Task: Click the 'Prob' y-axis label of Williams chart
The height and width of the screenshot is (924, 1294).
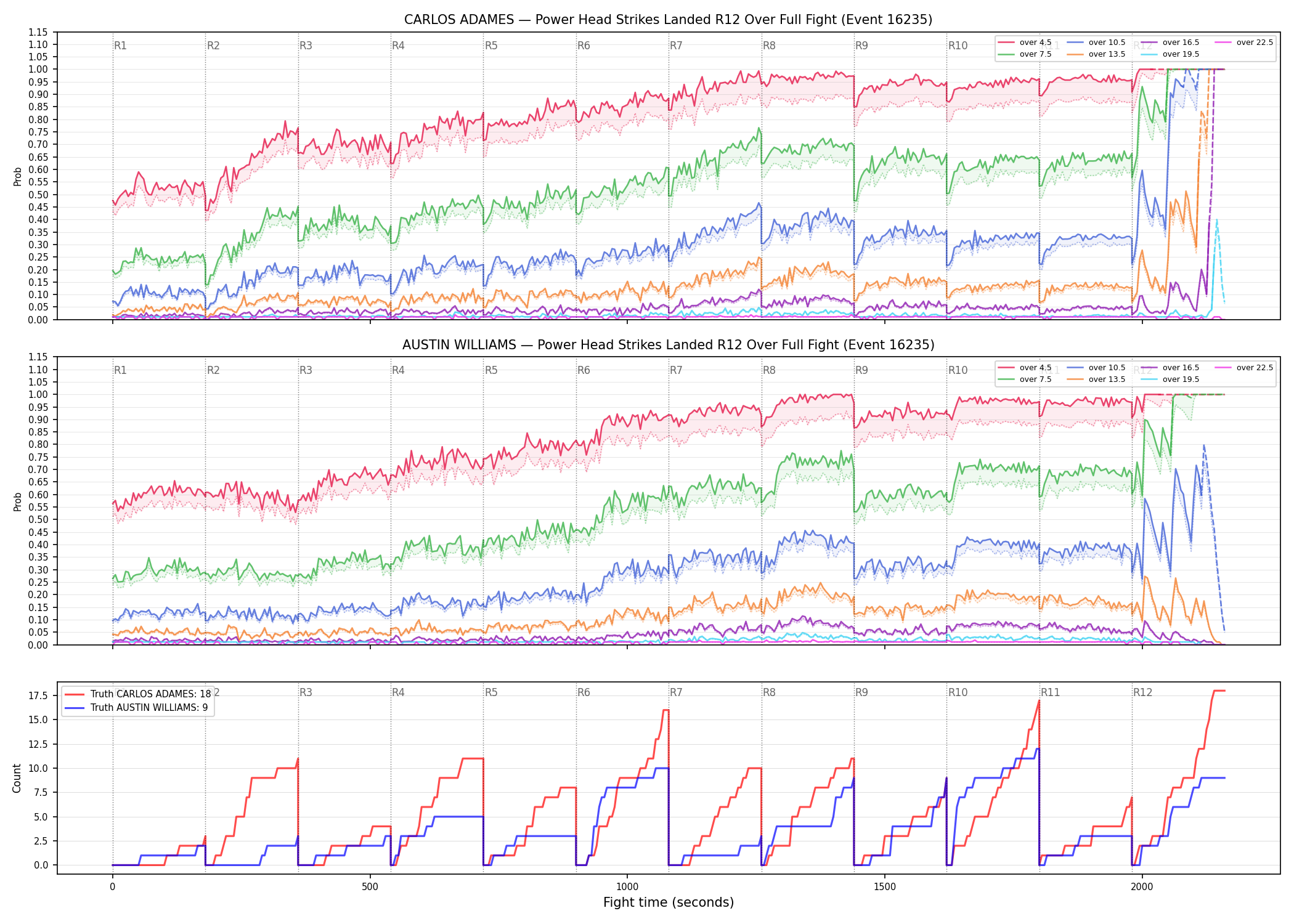Action: [18, 502]
